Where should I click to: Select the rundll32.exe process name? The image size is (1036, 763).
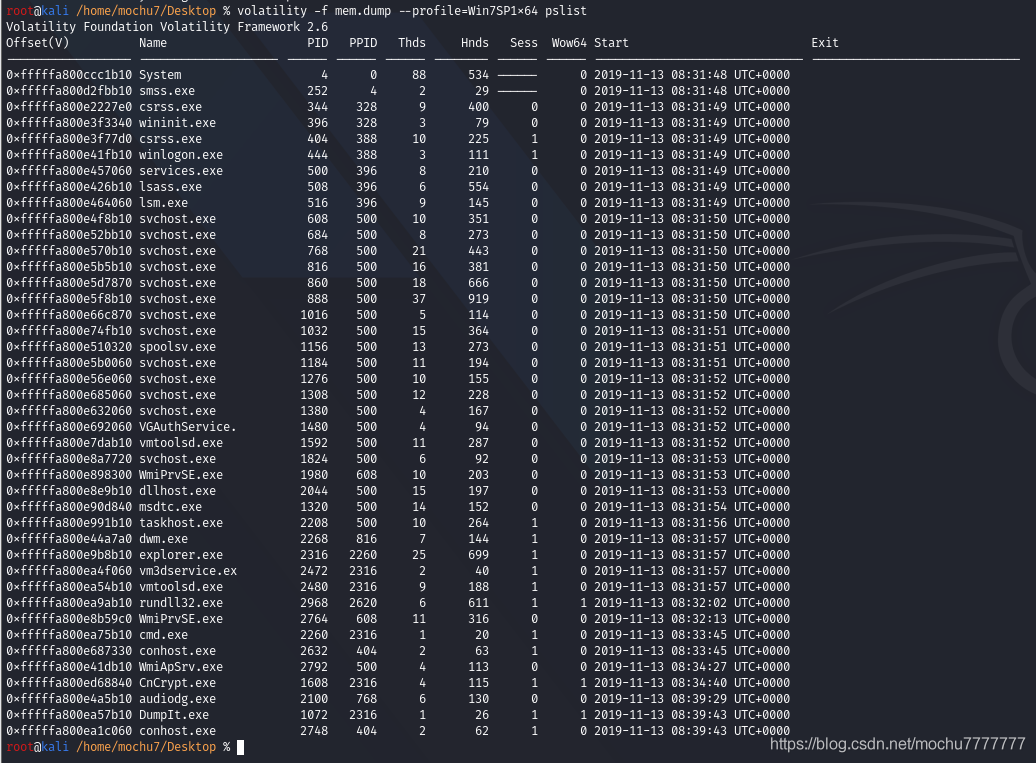point(181,602)
